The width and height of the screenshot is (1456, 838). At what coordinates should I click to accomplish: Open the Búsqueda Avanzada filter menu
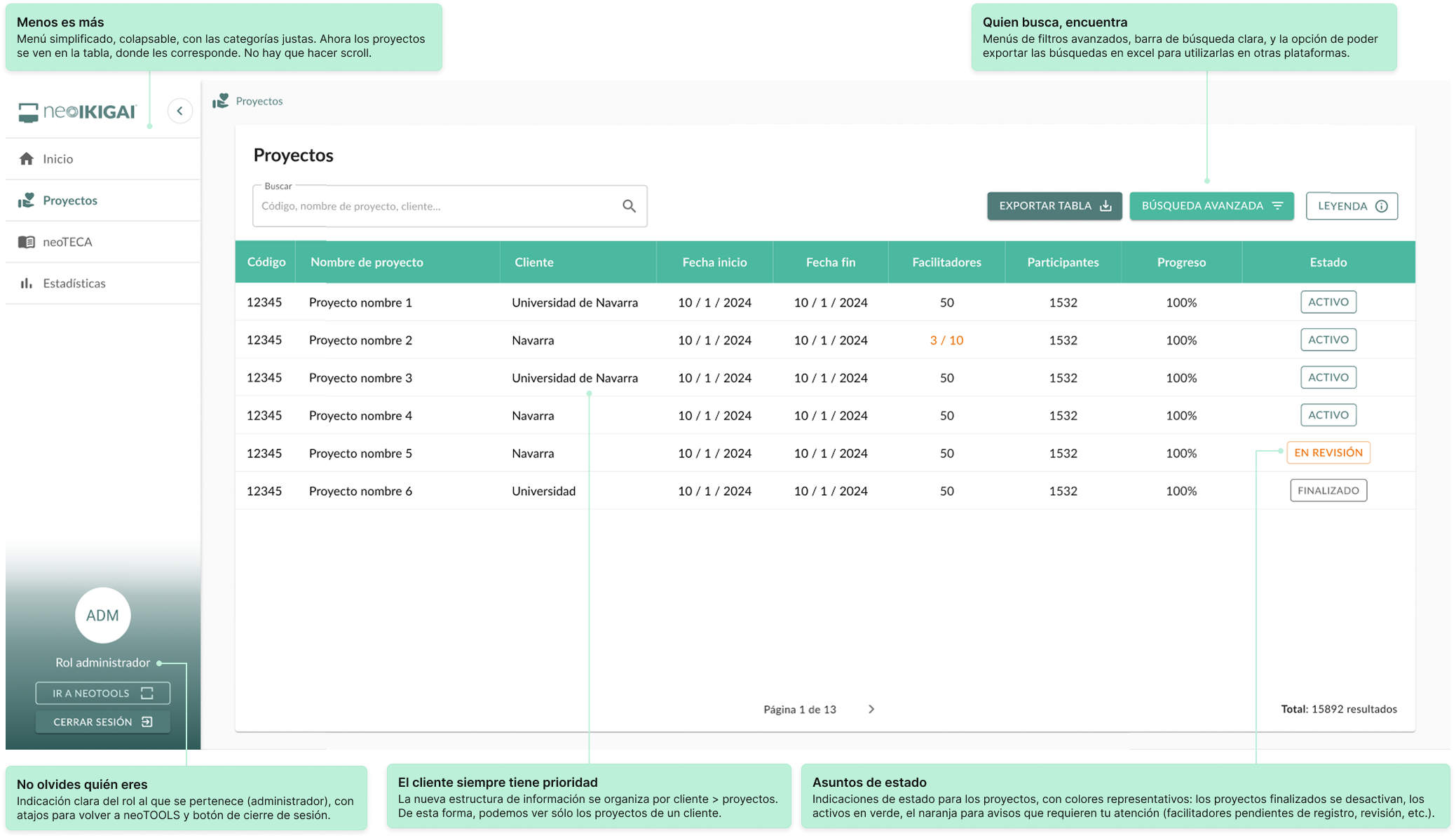pyautogui.click(x=1211, y=206)
